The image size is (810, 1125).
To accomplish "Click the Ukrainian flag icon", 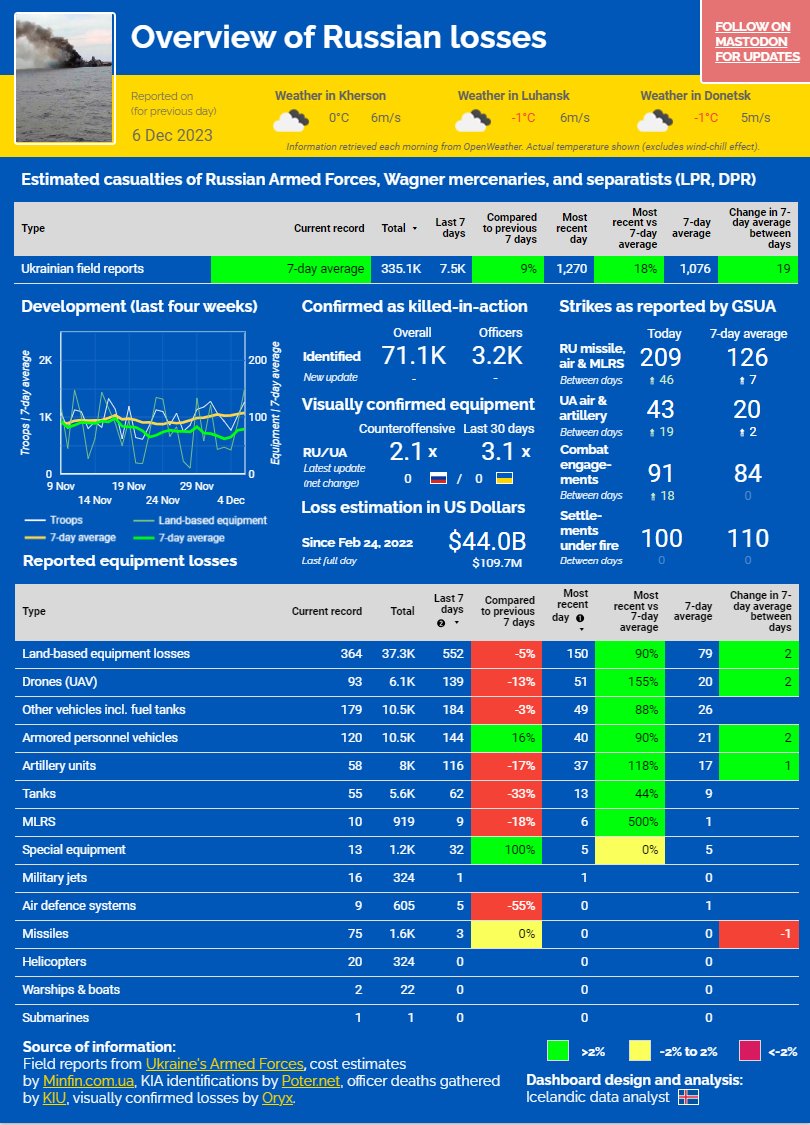I will click(505, 478).
